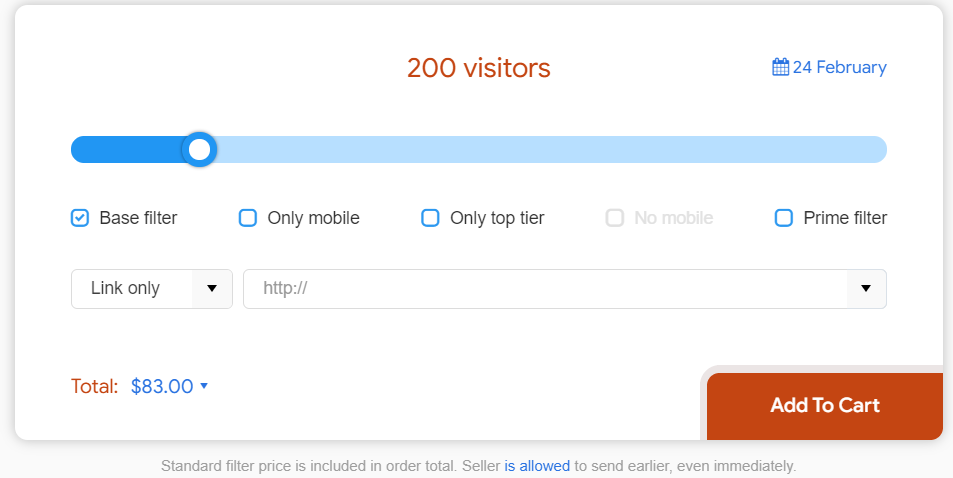The image size is (953, 478).
Task: Follow the "is allowed" link
Action: click(537, 466)
